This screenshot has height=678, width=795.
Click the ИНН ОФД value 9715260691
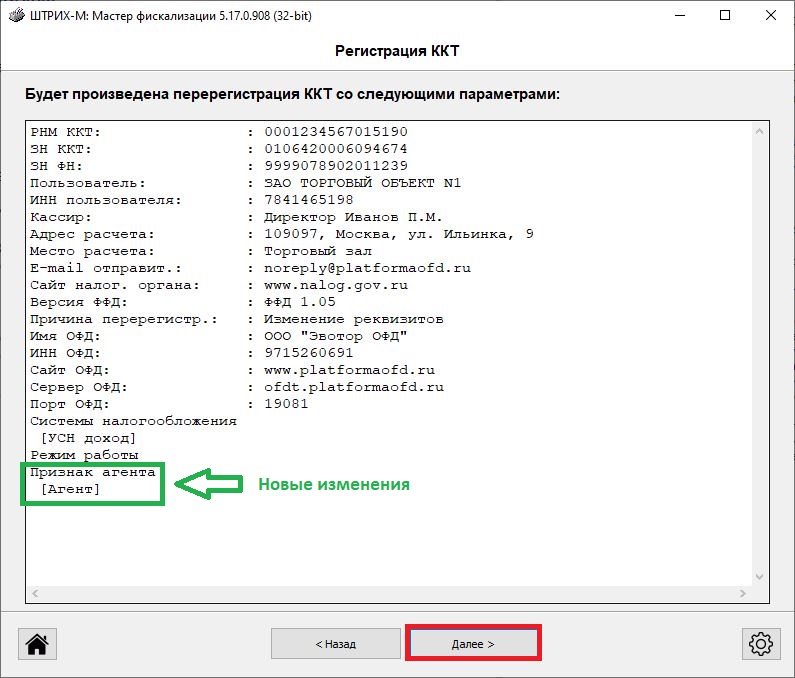[308, 353]
